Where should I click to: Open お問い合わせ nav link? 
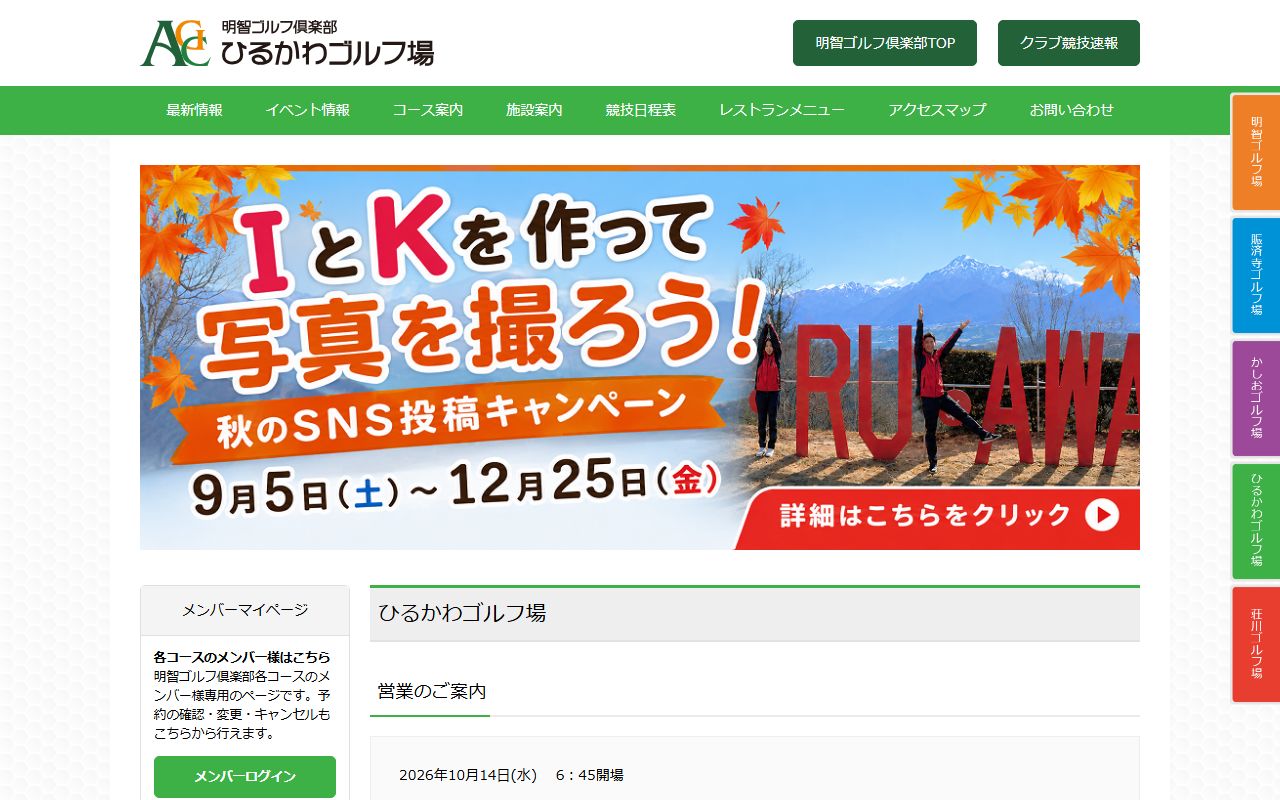click(1072, 110)
